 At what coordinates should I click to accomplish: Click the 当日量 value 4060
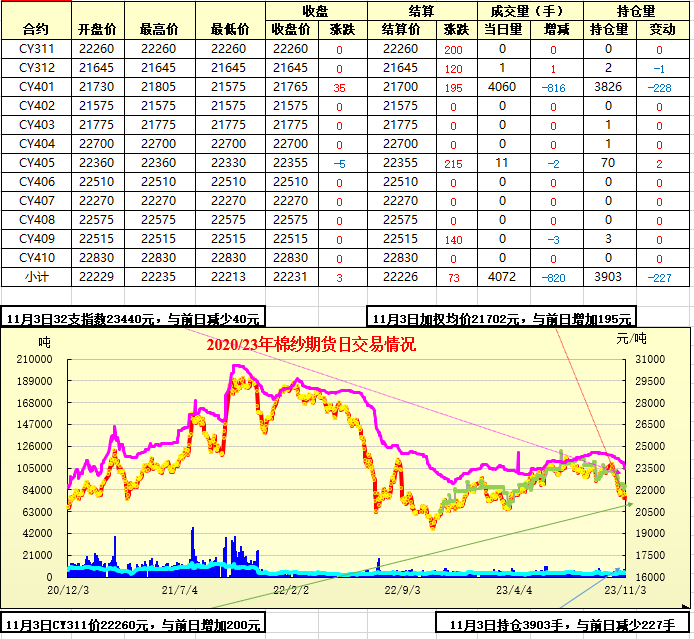click(501, 87)
